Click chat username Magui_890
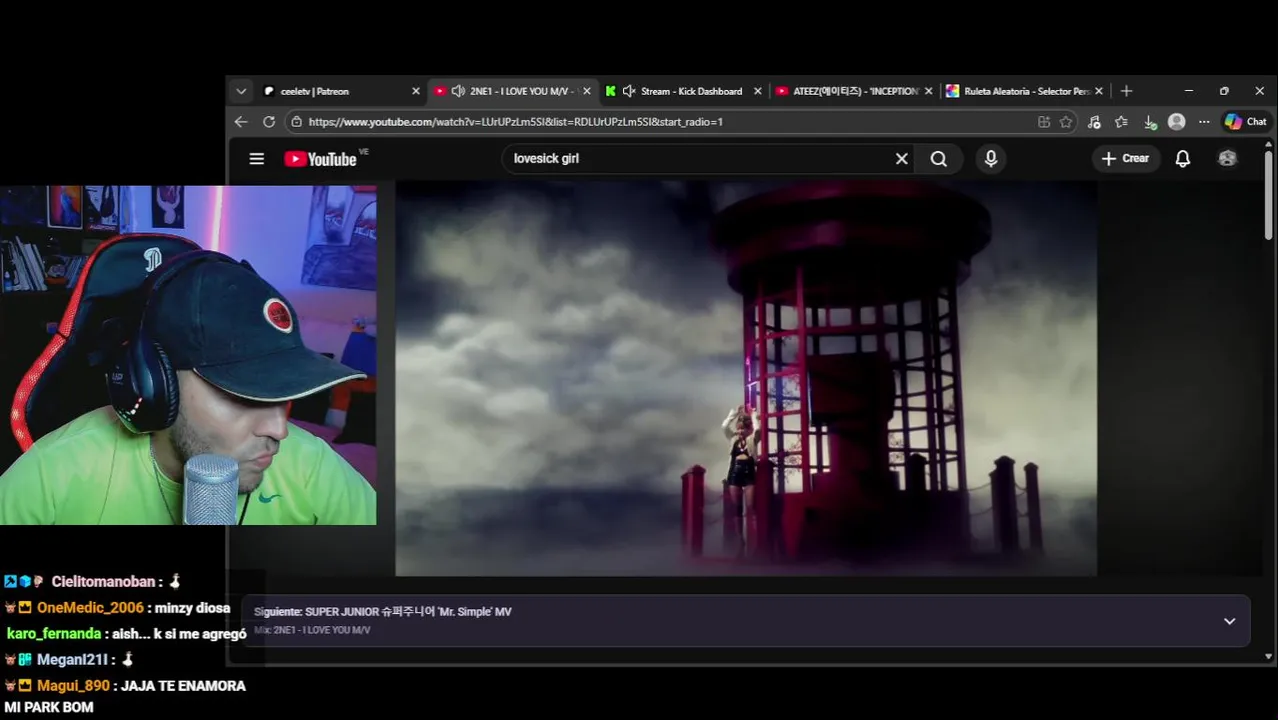Image resolution: width=1278 pixels, height=720 pixels. [73, 686]
